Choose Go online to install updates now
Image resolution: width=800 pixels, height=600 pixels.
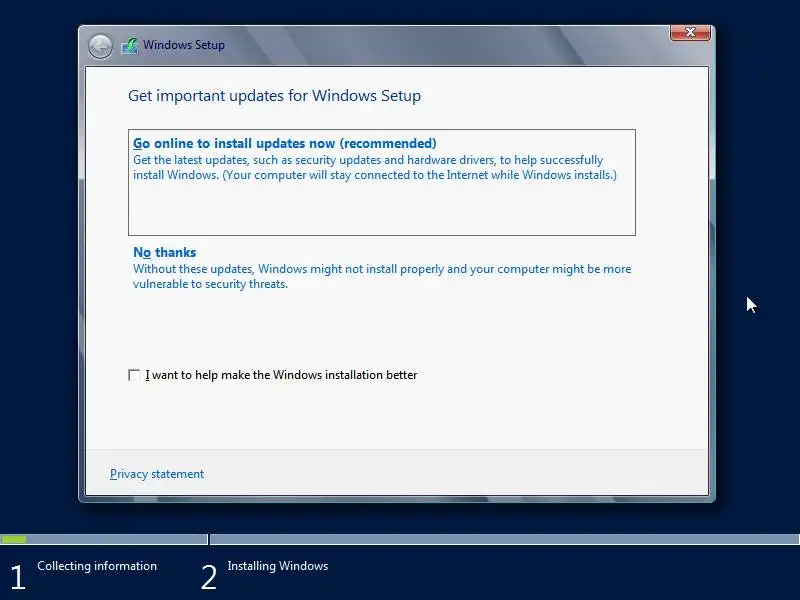(x=382, y=182)
